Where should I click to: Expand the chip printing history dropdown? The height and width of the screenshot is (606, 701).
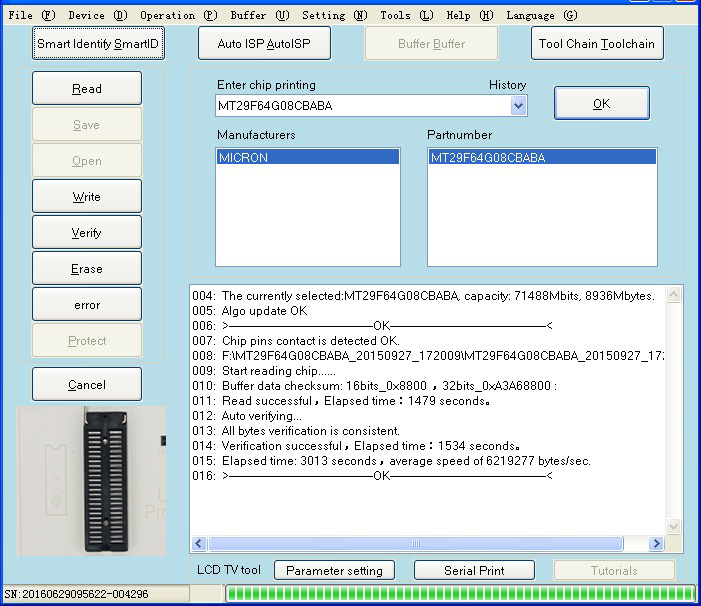[518, 106]
